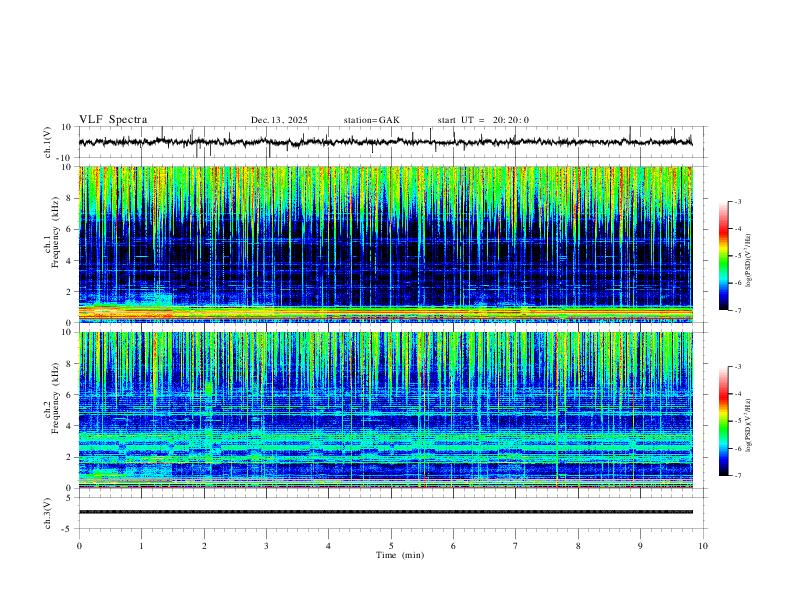
Task: Click the "4" minute tick on time axis
Action: point(329,546)
